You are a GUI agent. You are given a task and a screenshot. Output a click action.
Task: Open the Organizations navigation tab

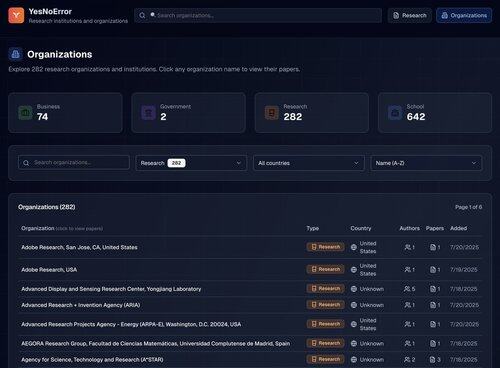(x=464, y=15)
